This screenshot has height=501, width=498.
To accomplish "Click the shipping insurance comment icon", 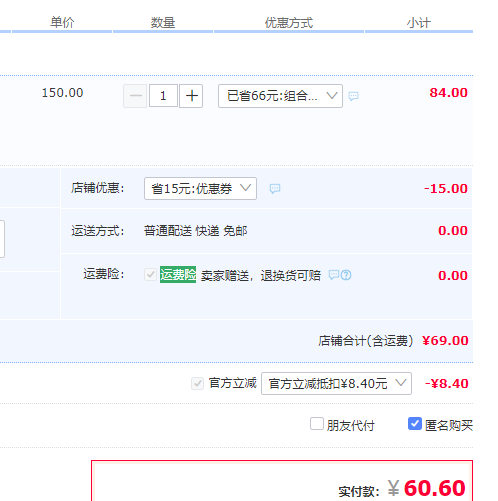I will (x=334, y=275).
